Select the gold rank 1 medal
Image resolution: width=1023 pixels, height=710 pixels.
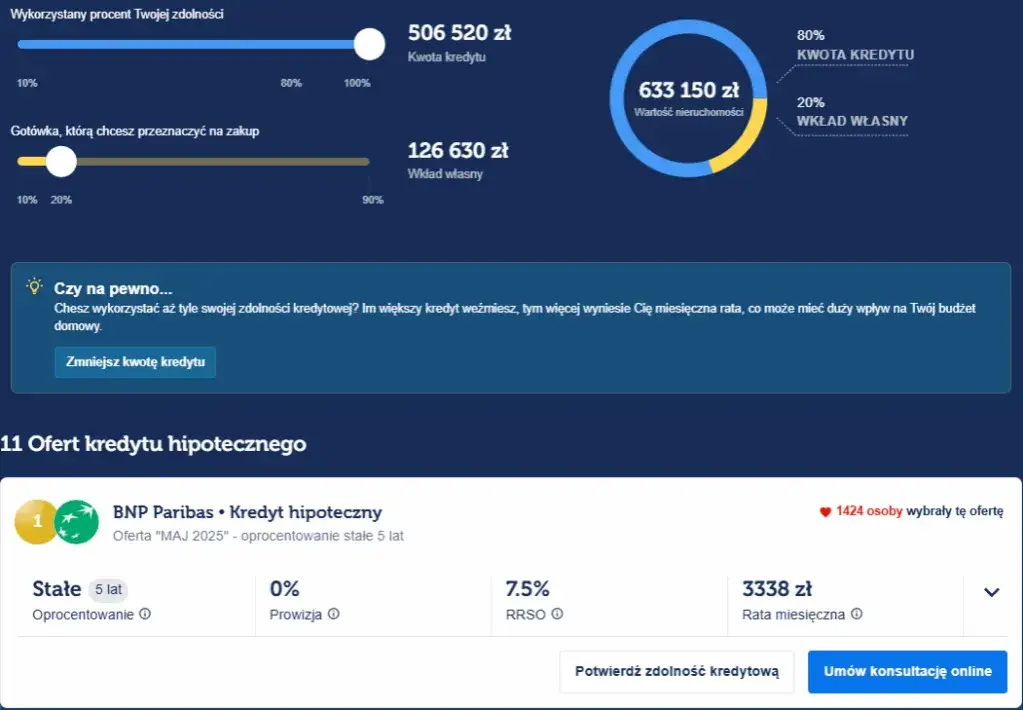click(x=36, y=521)
